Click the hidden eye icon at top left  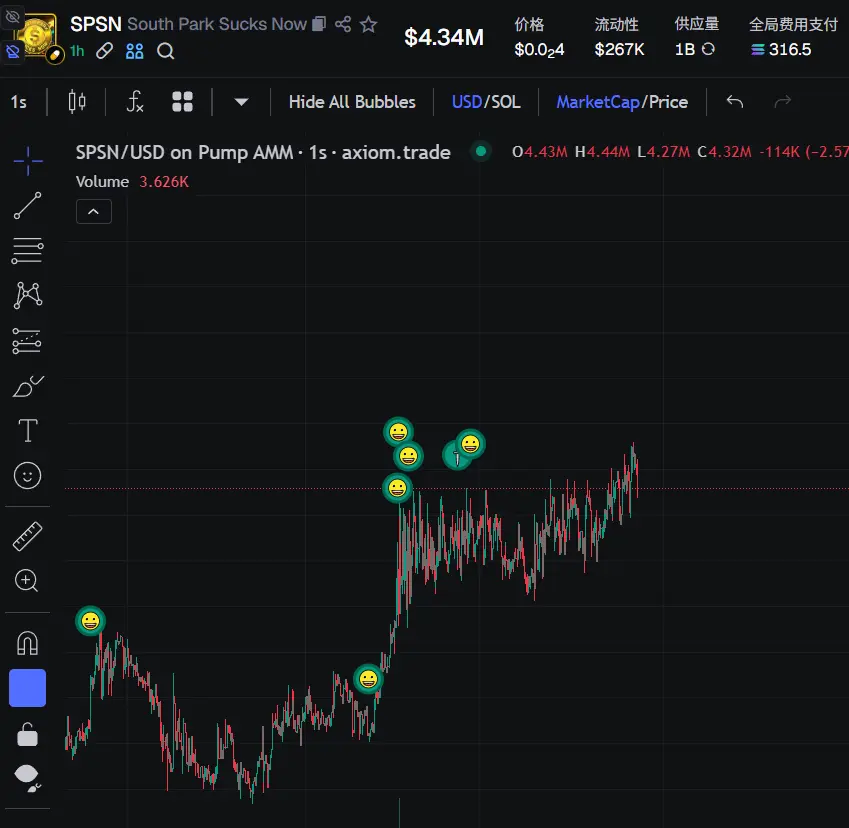(12, 17)
